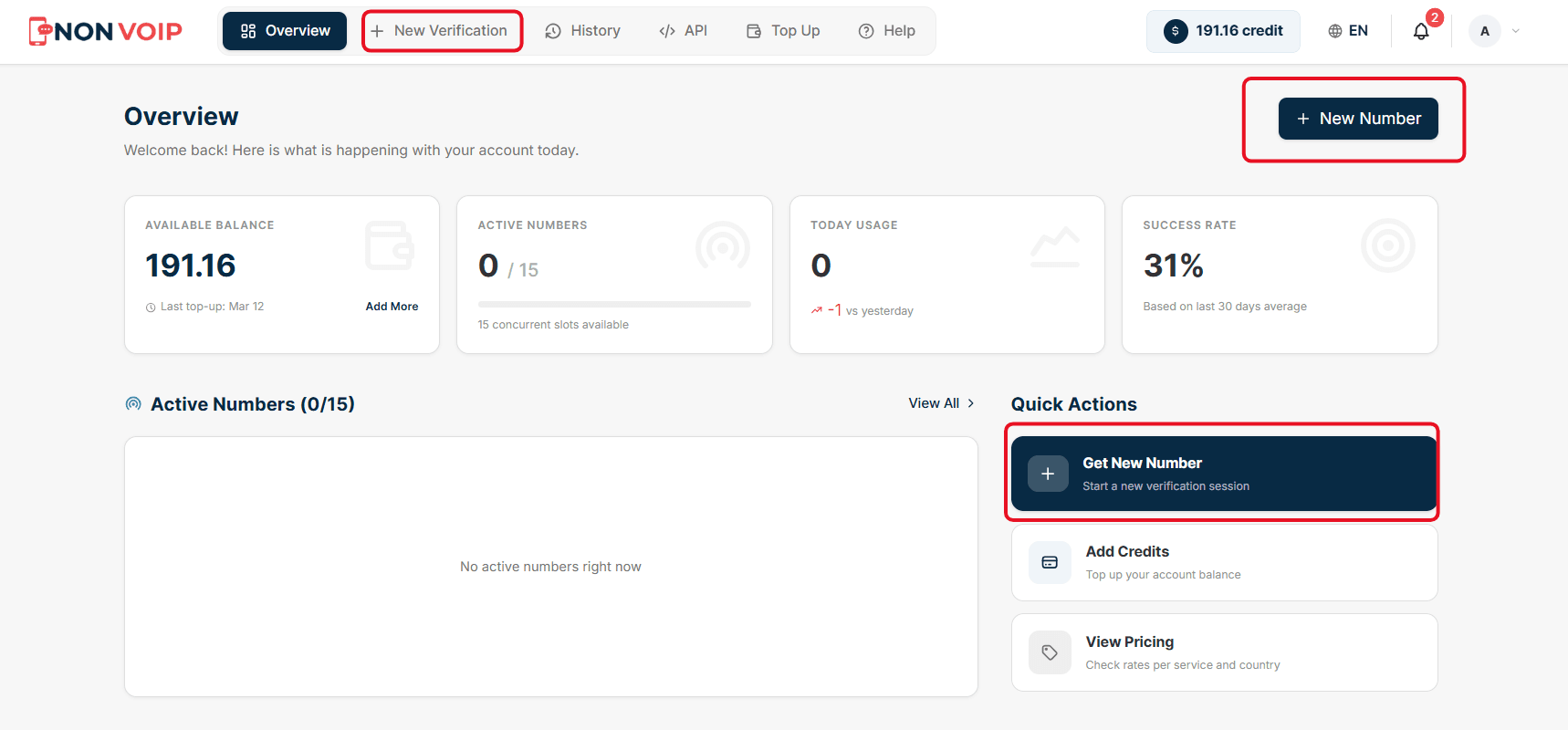The height and width of the screenshot is (730, 1568).
Task: Click the New Number button
Action: [x=1358, y=119]
